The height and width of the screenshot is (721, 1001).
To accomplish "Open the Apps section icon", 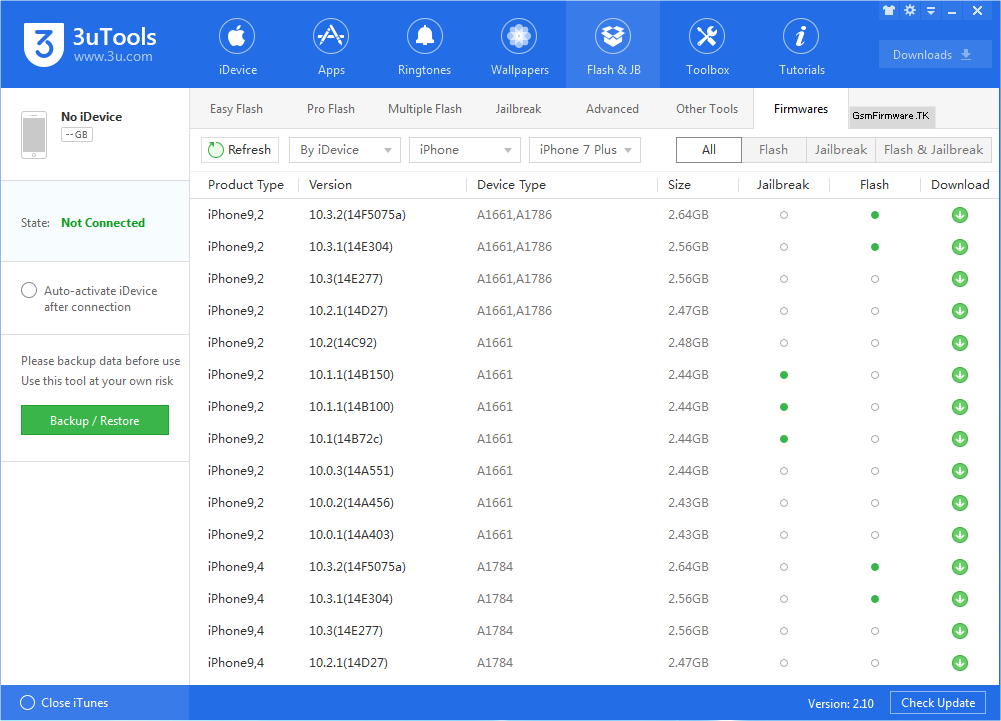I will click(331, 36).
